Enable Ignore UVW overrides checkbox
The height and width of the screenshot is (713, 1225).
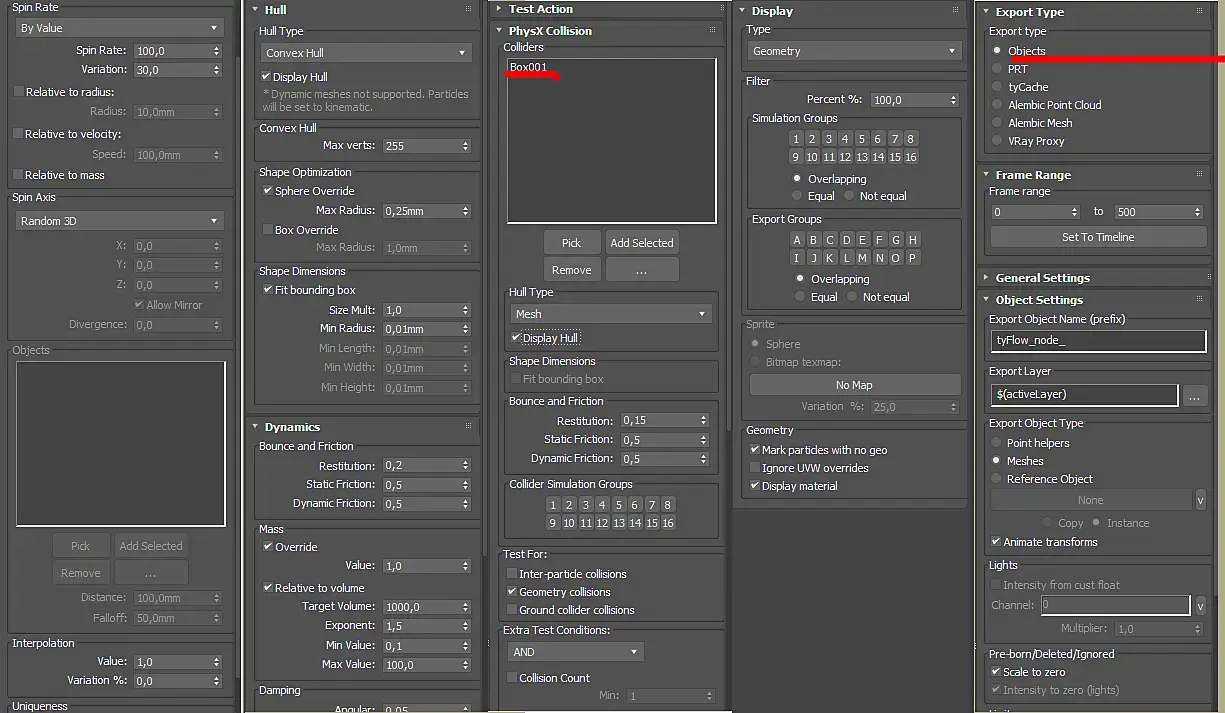[754, 468]
